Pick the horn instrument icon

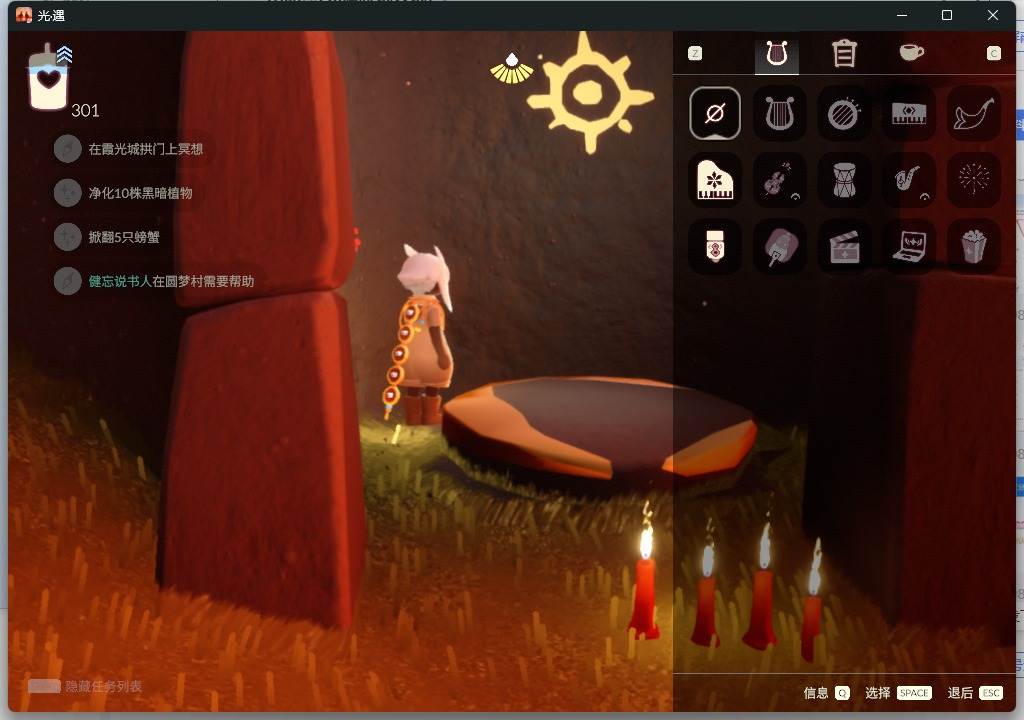pyautogui.click(x=973, y=114)
